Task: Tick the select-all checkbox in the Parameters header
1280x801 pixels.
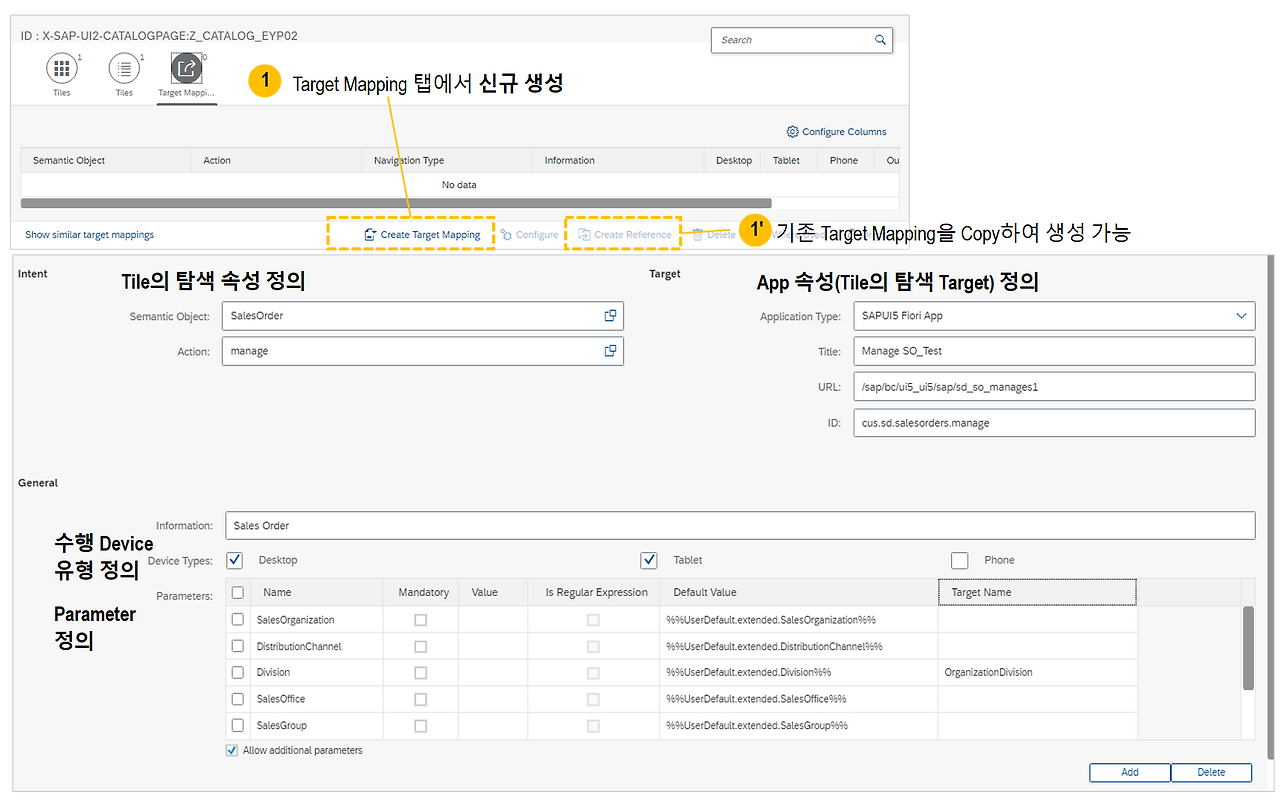Action: [x=238, y=592]
